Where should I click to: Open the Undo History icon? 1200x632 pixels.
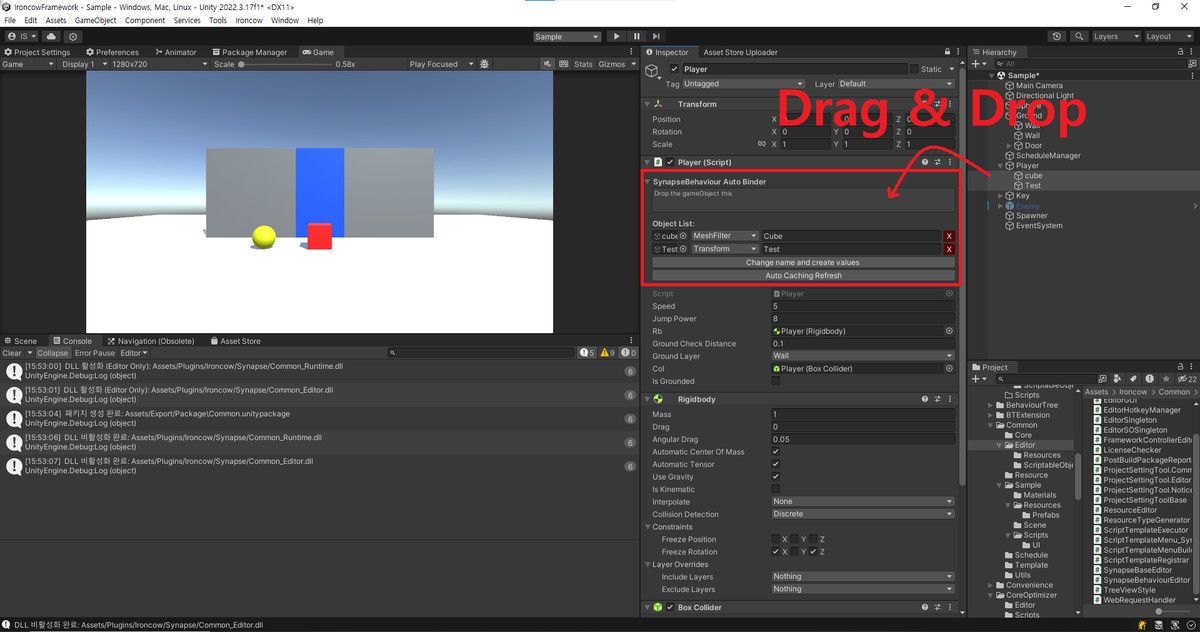coord(1057,36)
